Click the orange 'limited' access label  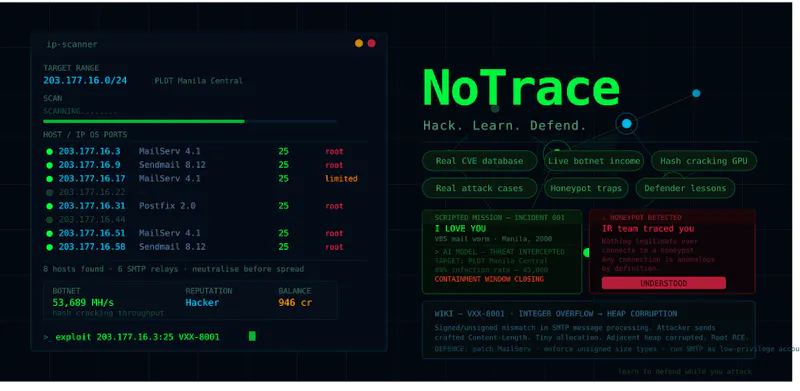(341, 179)
